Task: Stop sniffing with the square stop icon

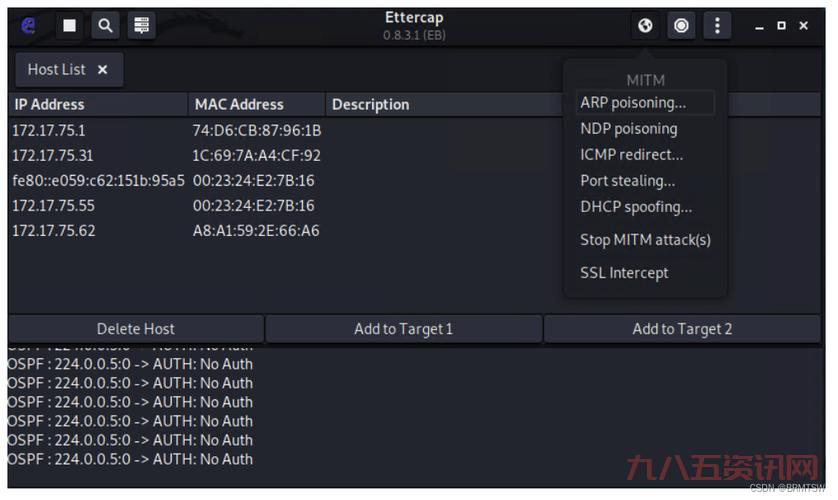Action: (x=69, y=25)
